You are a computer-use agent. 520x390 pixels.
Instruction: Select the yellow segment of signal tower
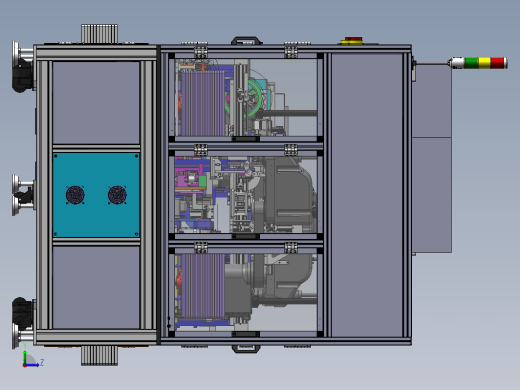[x=484, y=63]
